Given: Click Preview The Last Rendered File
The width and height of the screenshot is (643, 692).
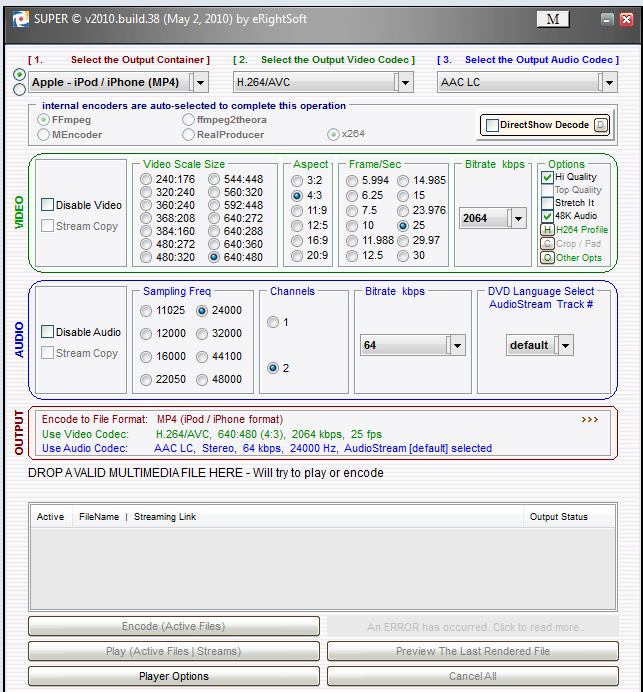Looking at the screenshot, I should (473, 651).
